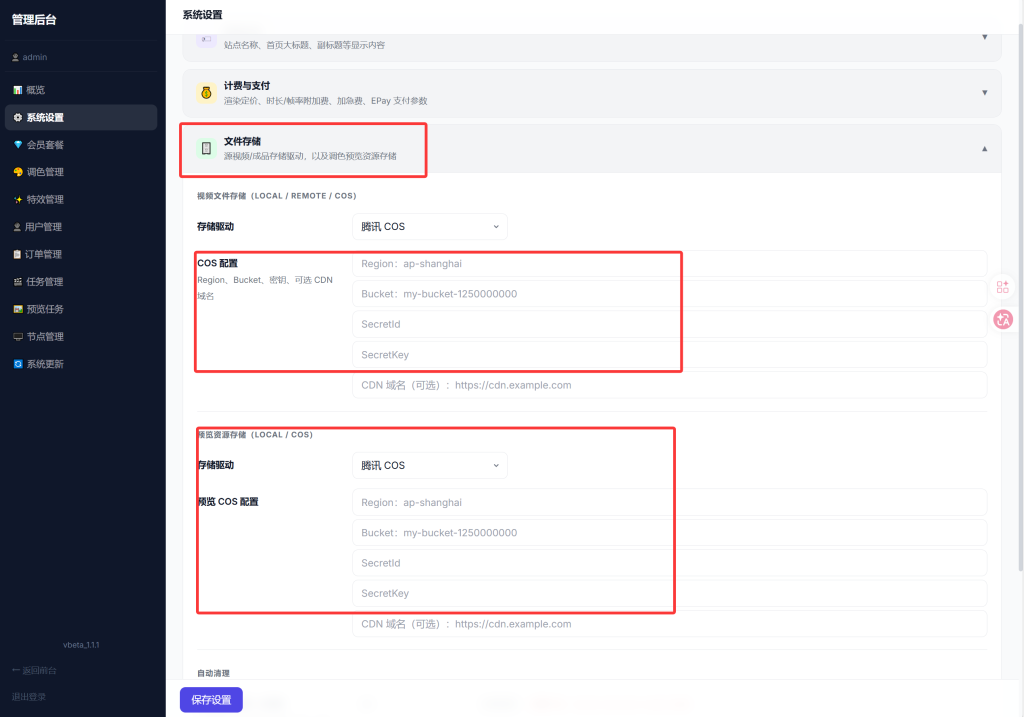Go to 调色管理 page
The height and width of the screenshot is (717, 1024).
click(45, 172)
